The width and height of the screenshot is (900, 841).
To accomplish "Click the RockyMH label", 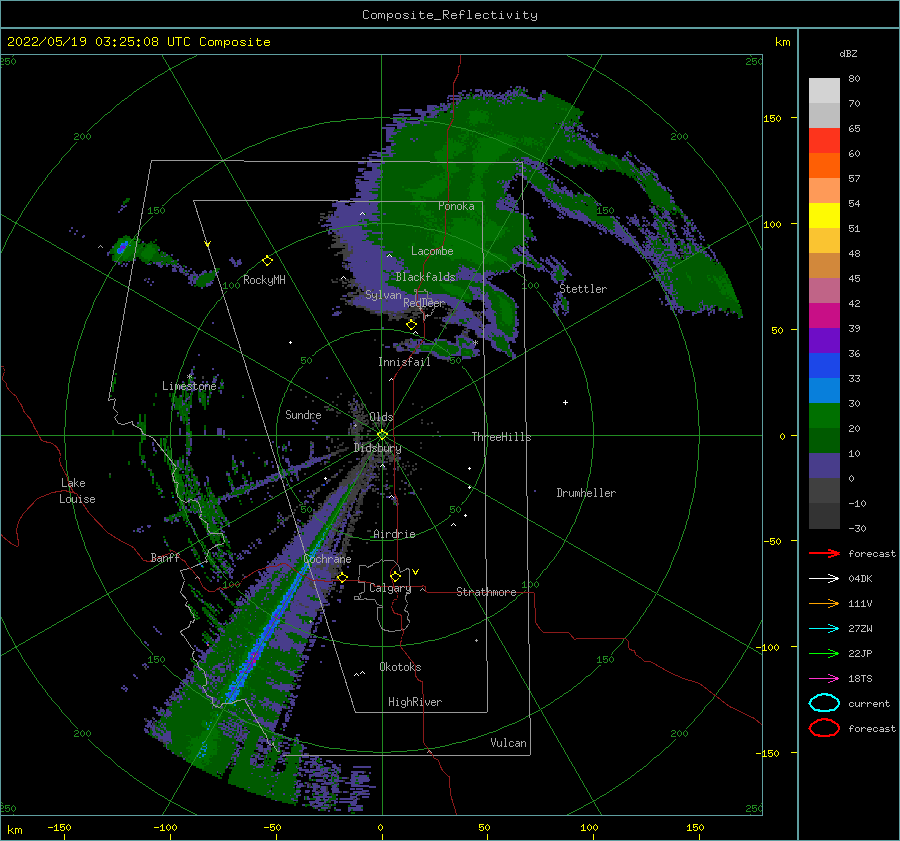I will coord(264,280).
